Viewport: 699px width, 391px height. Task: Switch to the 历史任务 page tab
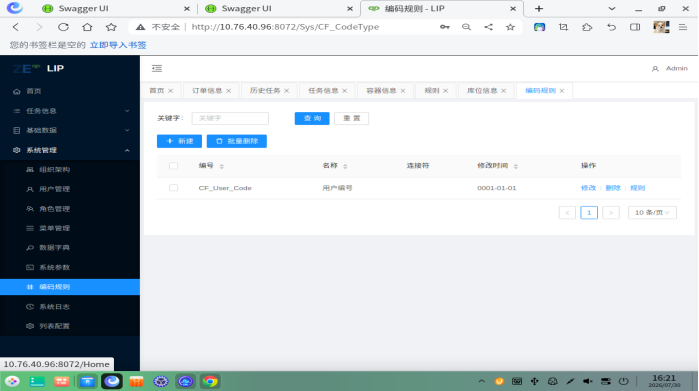pos(265,91)
